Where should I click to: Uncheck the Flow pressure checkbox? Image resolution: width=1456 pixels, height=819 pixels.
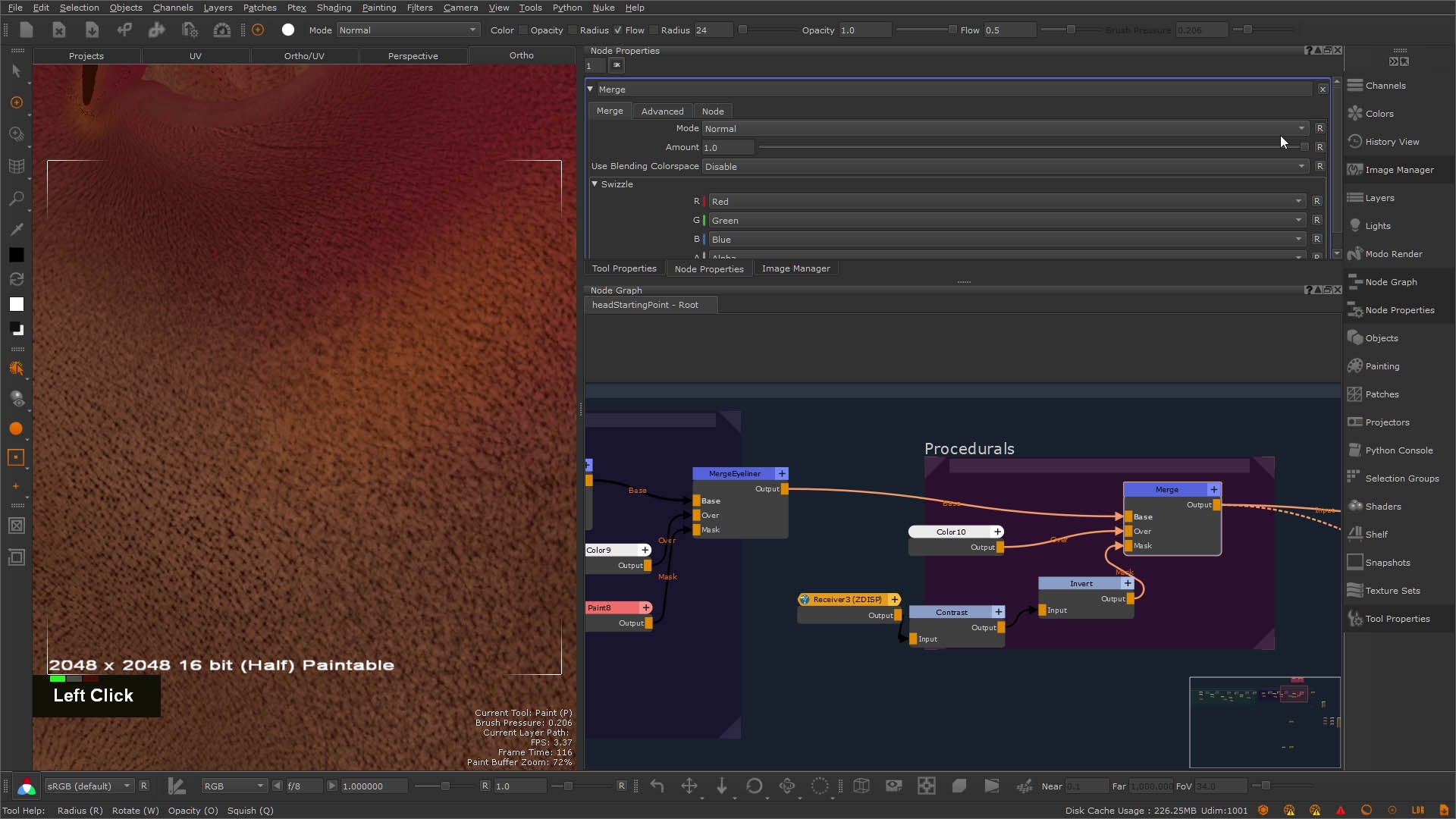point(618,30)
